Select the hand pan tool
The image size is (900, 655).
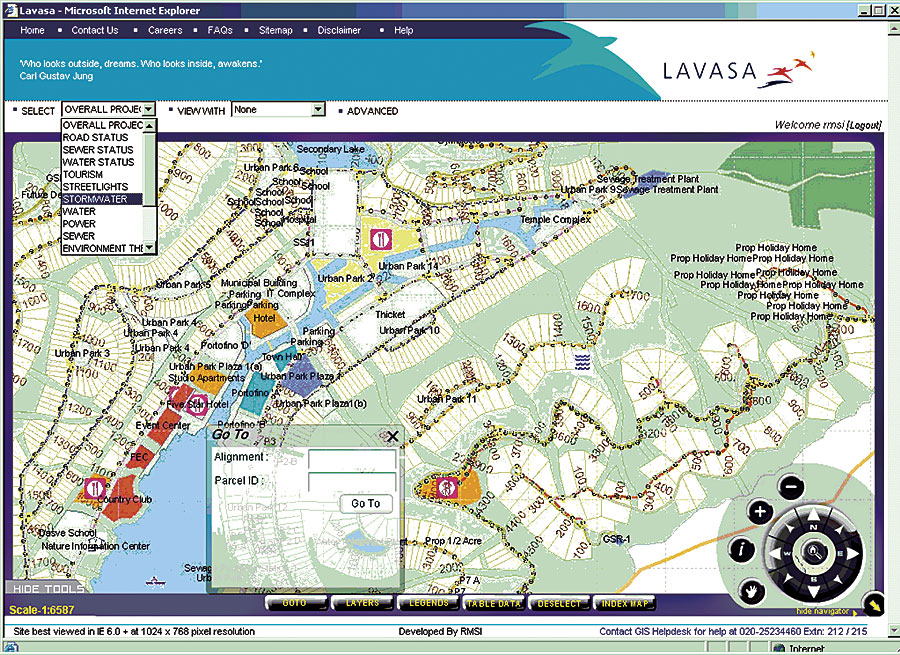752,591
